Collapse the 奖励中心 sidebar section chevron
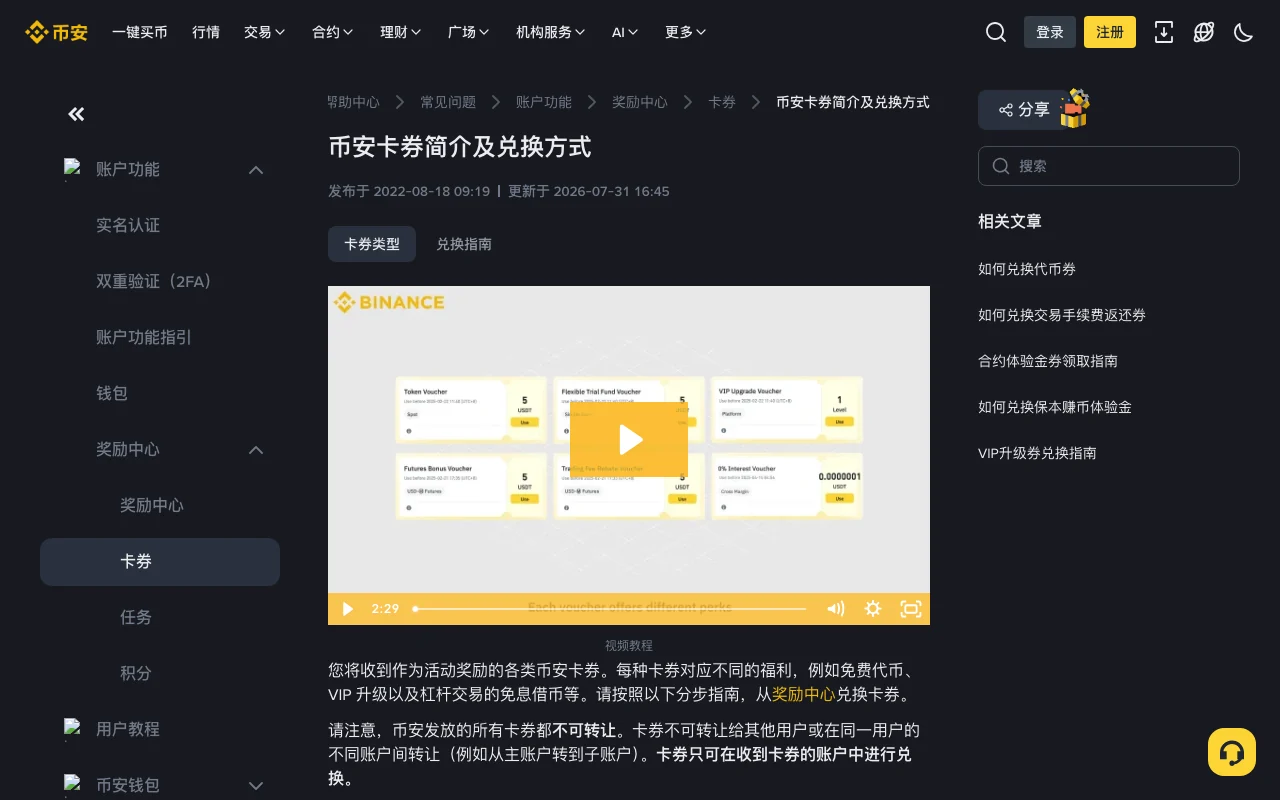1280x800 pixels. click(256, 450)
